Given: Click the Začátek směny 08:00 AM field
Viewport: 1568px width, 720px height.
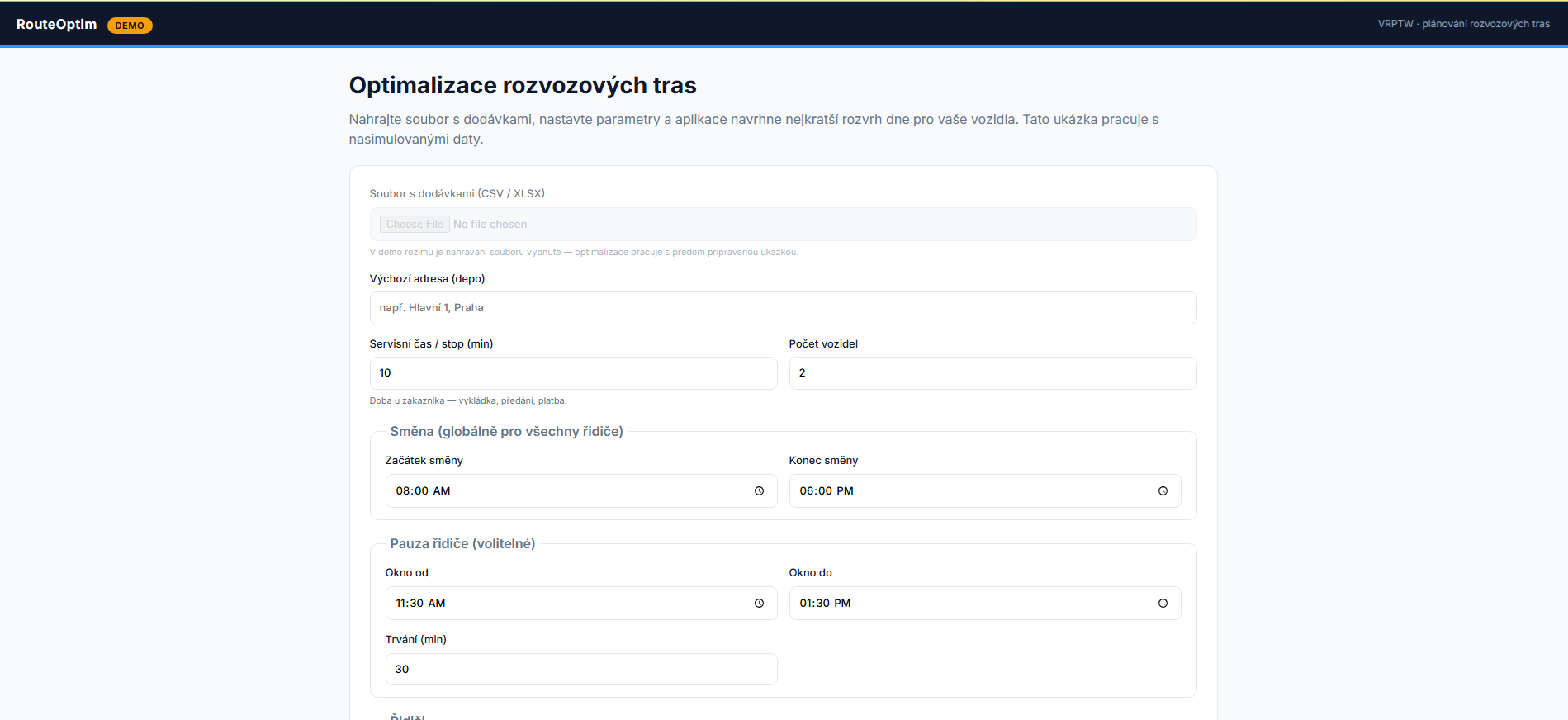Looking at the screenshot, I should (581, 491).
